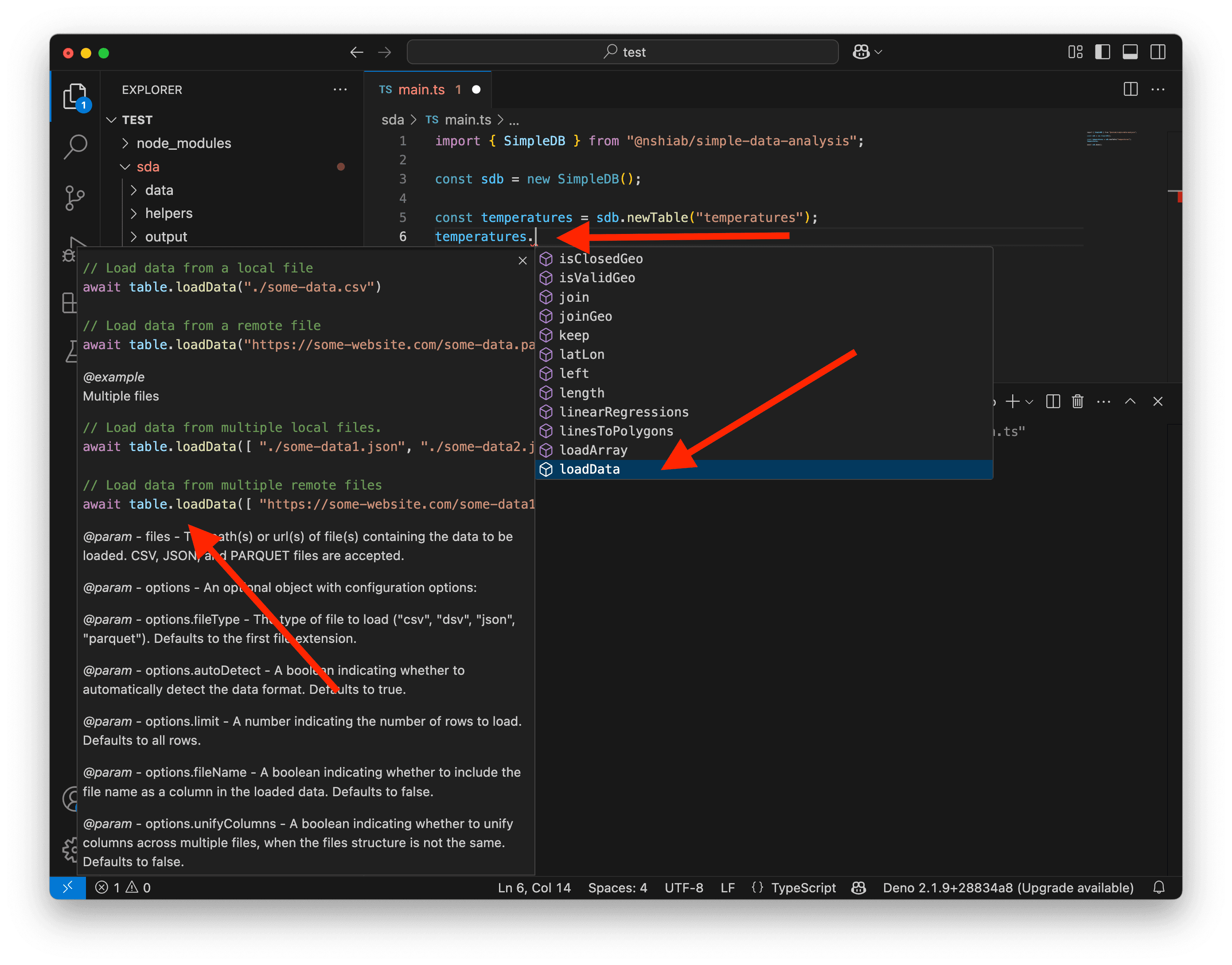Open the Search view in activity bar
The width and height of the screenshot is (1232, 965).
pos(74,147)
